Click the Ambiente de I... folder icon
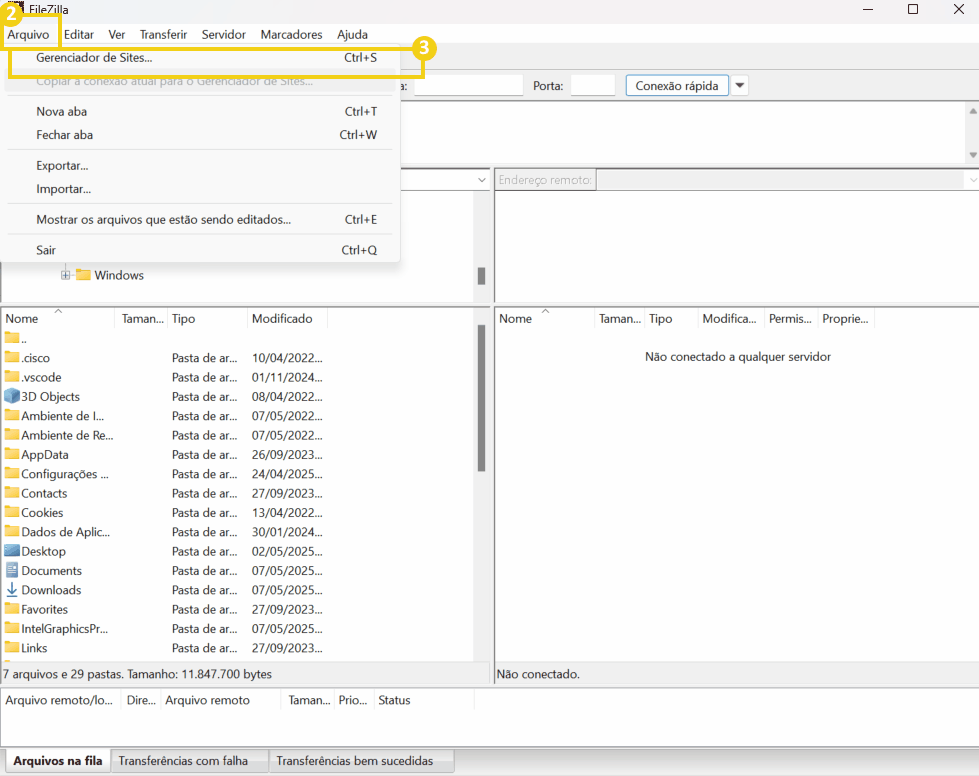 pyautogui.click(x=12, y=415)
